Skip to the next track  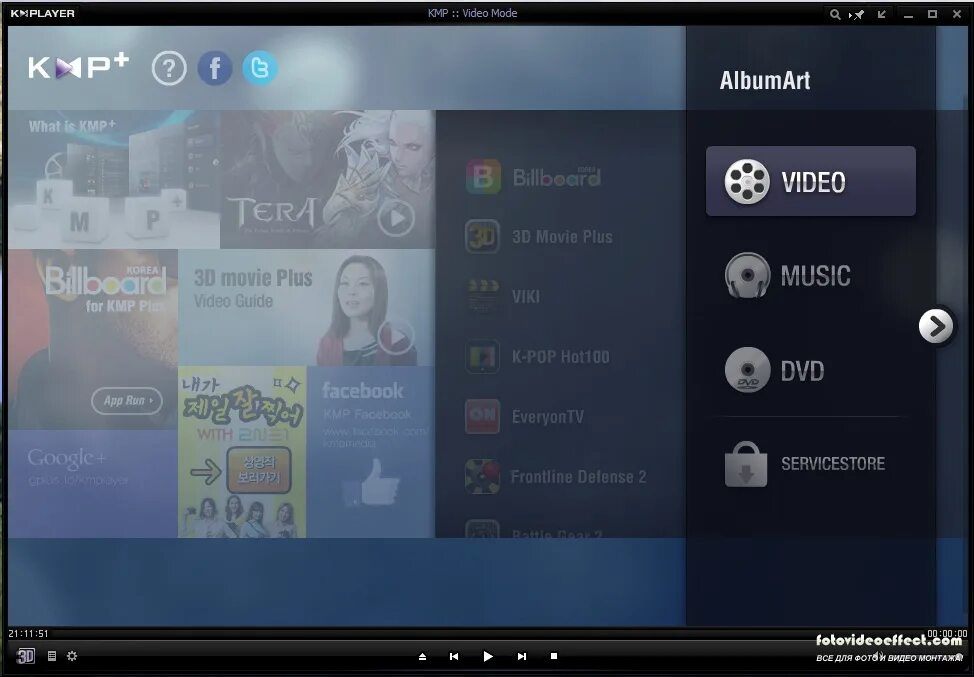point(522,657)
